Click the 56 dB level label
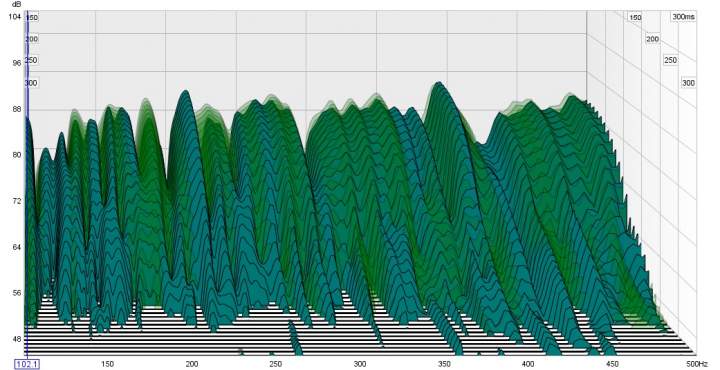This screenshot has height=370, width=720. click(17, 293)
